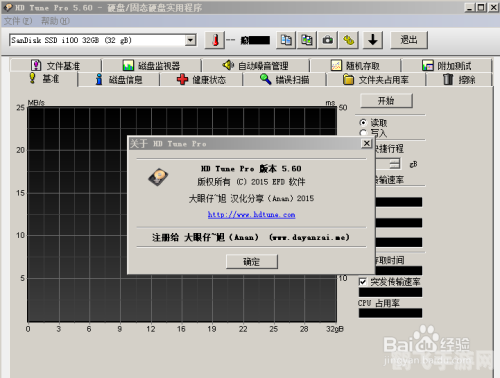
Task: Click the 'HD Tune Pro 版本 5.60' text
Action: (x=251, y=169)
